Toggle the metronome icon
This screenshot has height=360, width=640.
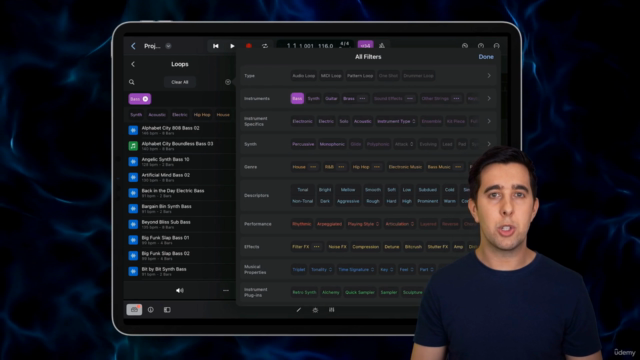(382, 46)
